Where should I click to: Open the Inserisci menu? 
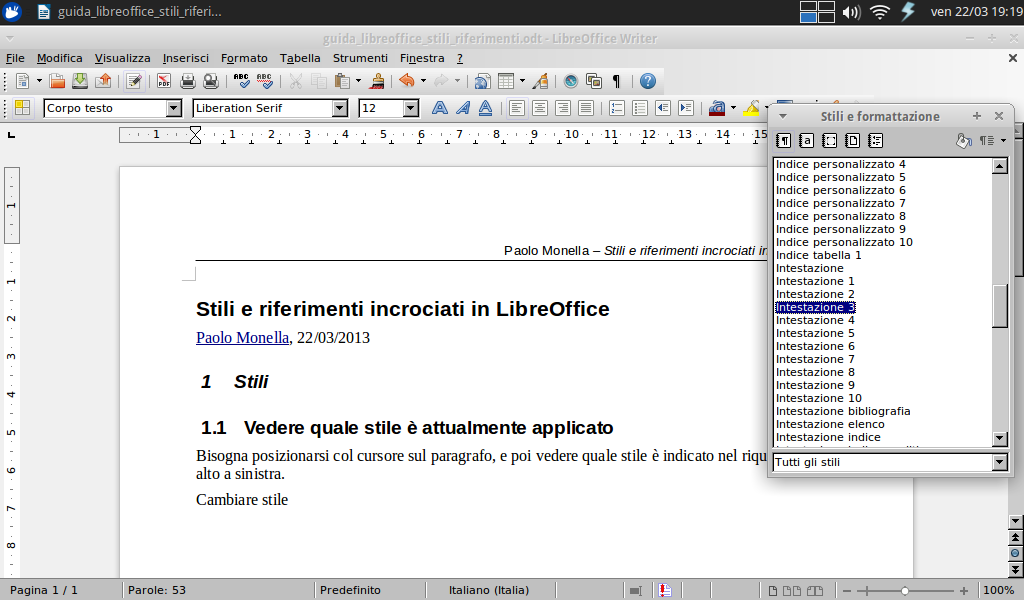[x=185, y=58]
